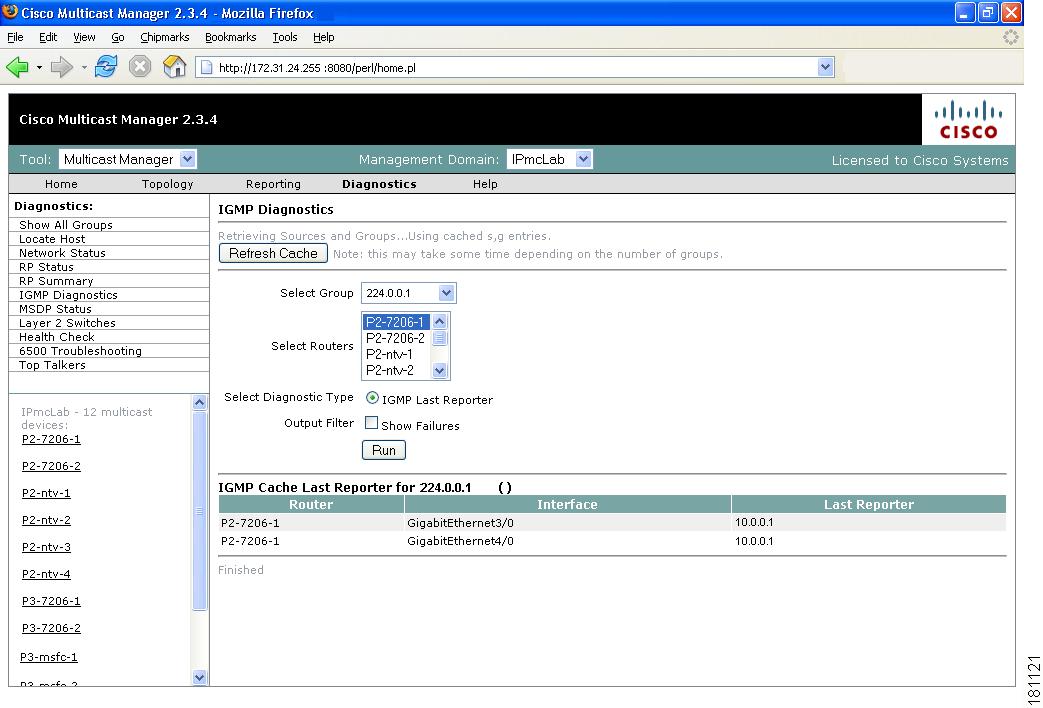Open the Locate Host link
Screen dimensions: 1043x708
52,239
